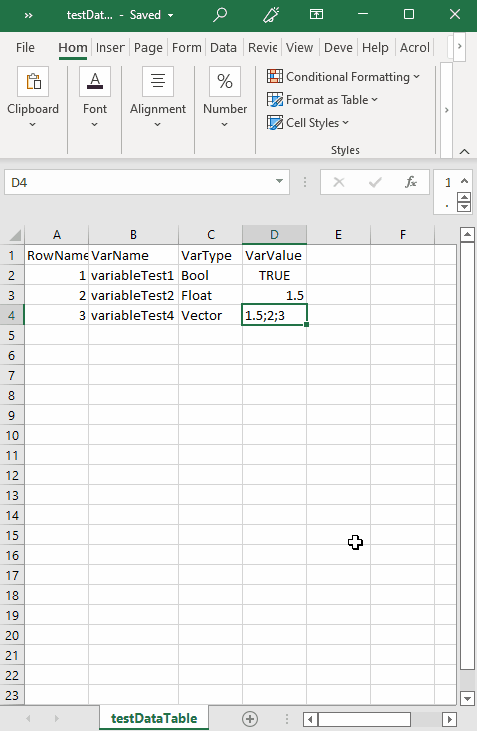This screenshot has width=477, height=731.
Task: Select the testDataTable sheet tab
Action: [x=154, y=718]
